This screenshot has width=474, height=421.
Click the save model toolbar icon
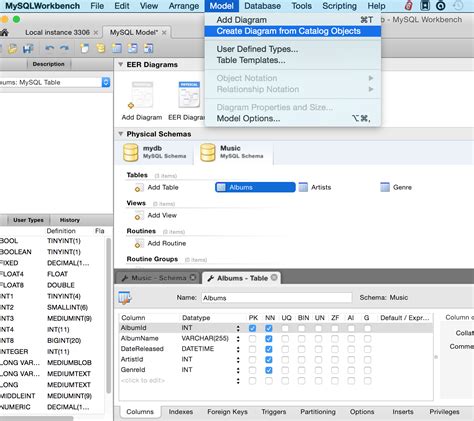[x=28, y=49]
